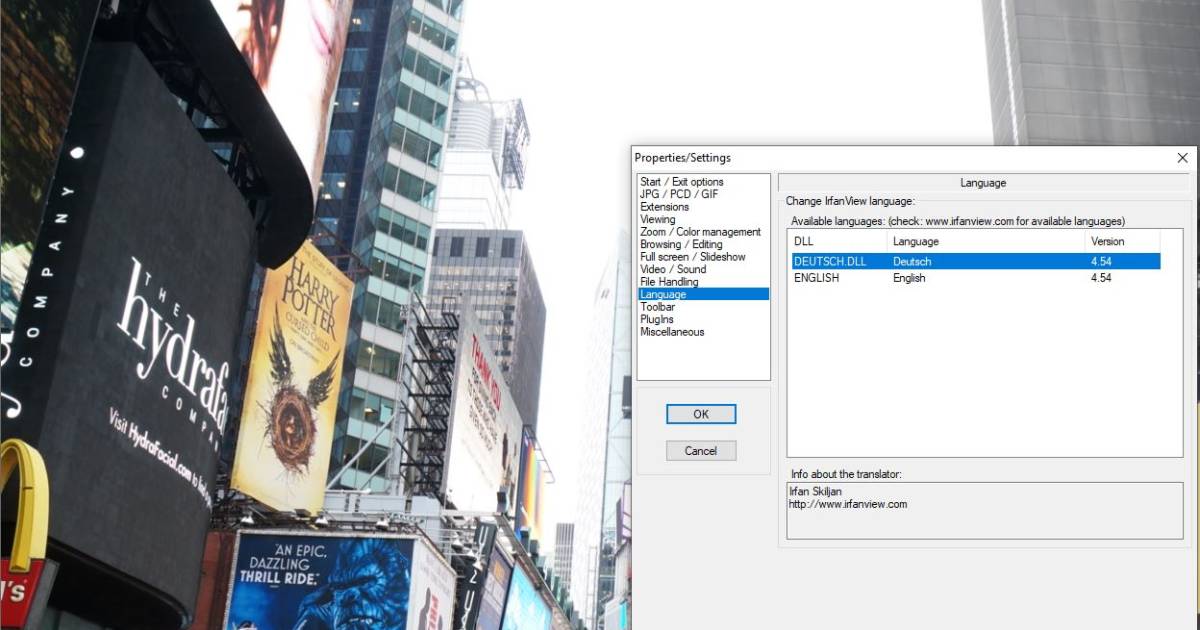
Task: Close the Properties/Settings dialog
Action: click(x=1183, y=158)
